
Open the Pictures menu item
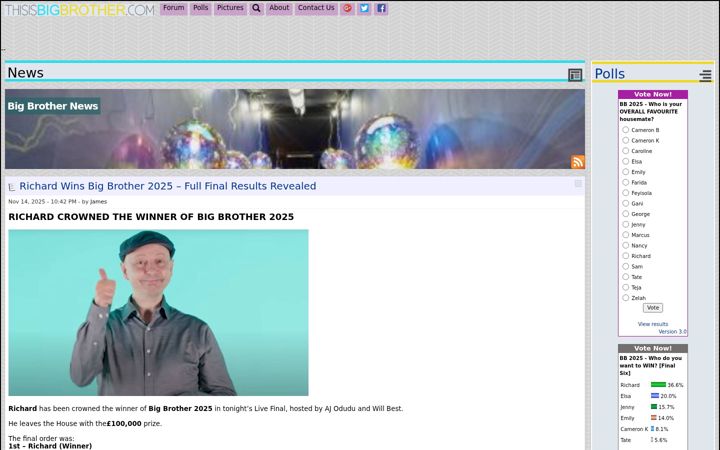click(231, 8)
